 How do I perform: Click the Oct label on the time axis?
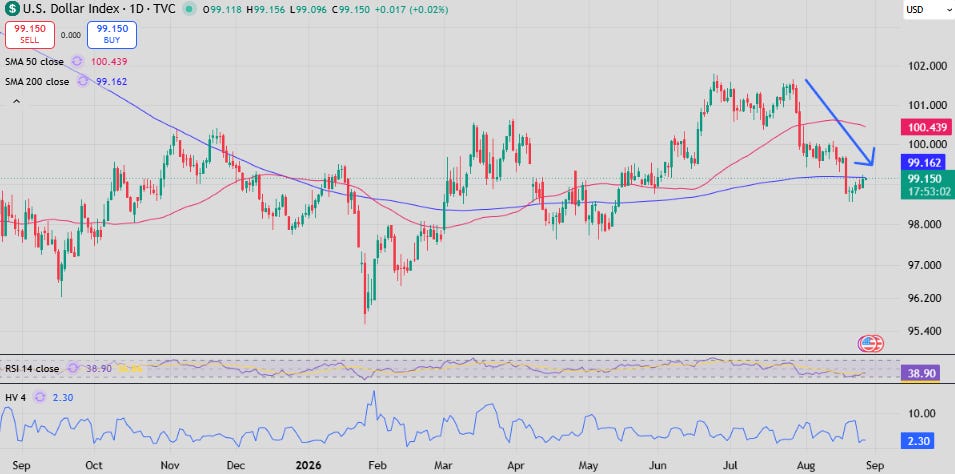point(94,464)
